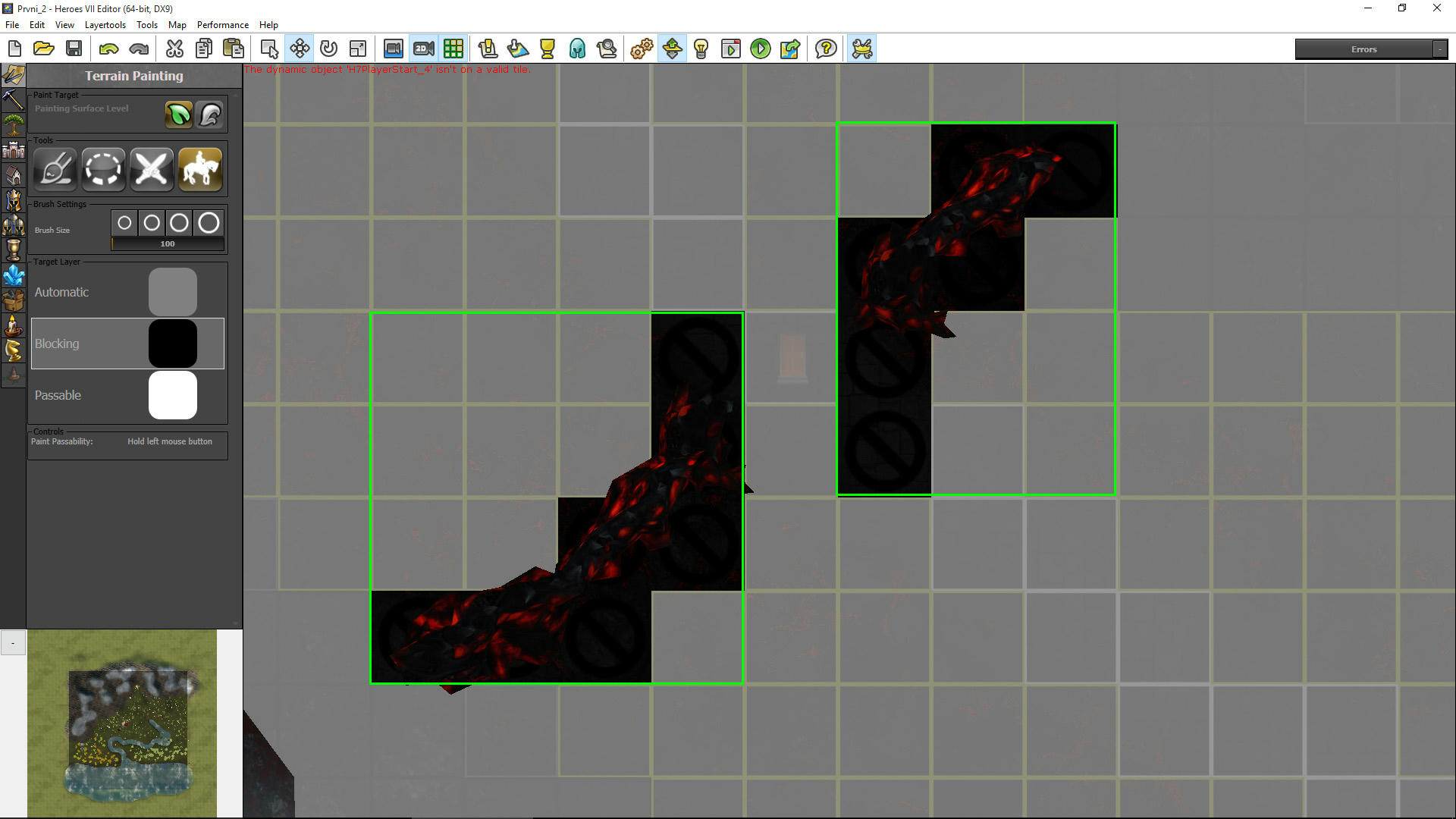Open the gold trophy win conditions icon
1456x819 pixels.
pos(548,49)
